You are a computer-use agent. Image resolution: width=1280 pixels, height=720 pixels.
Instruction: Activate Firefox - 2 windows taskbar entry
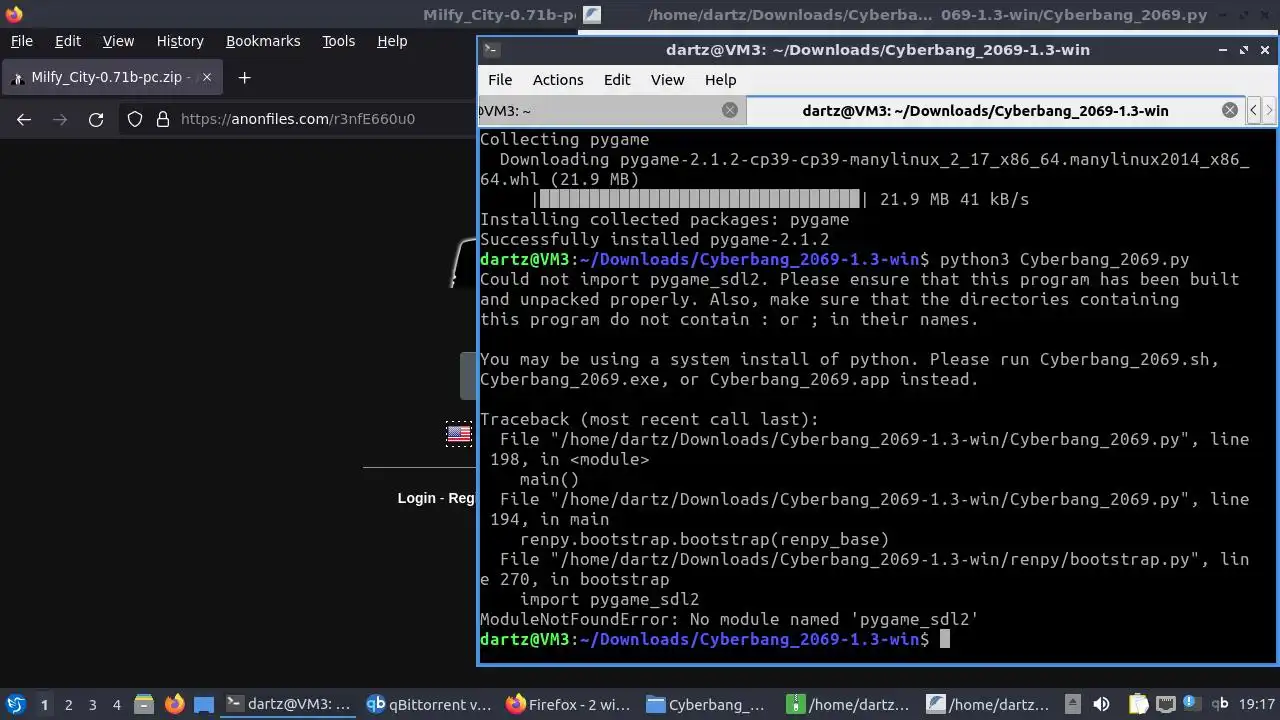tap(569, 704)
